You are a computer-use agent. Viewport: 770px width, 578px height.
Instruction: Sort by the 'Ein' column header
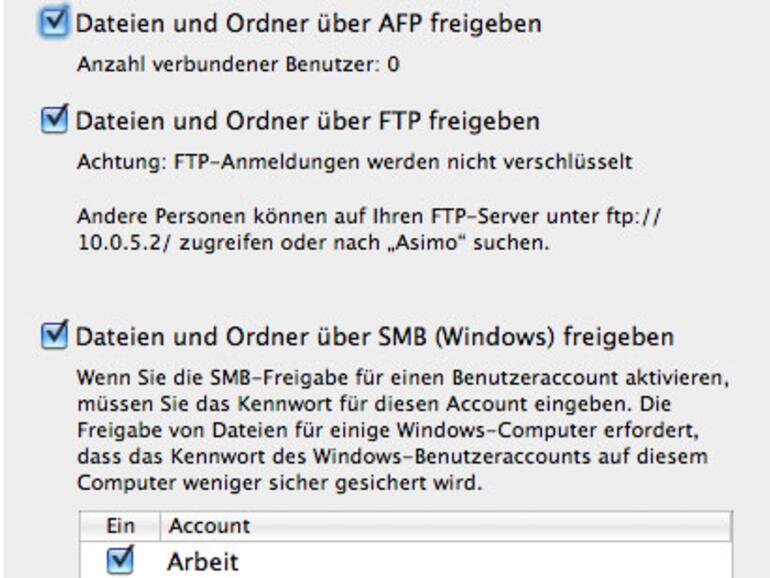(x=120, y=526)
